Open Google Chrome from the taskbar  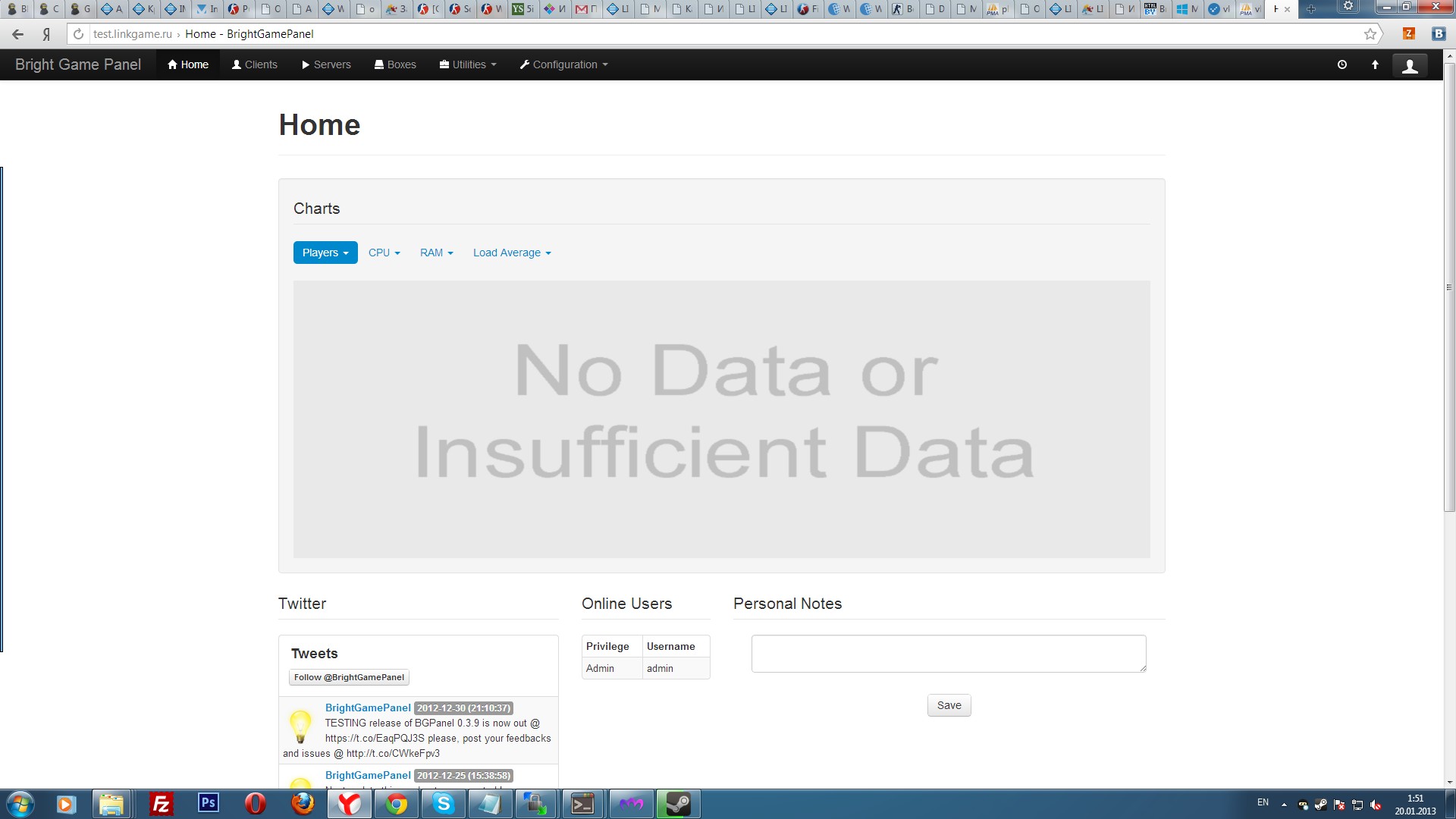point(397,804)
